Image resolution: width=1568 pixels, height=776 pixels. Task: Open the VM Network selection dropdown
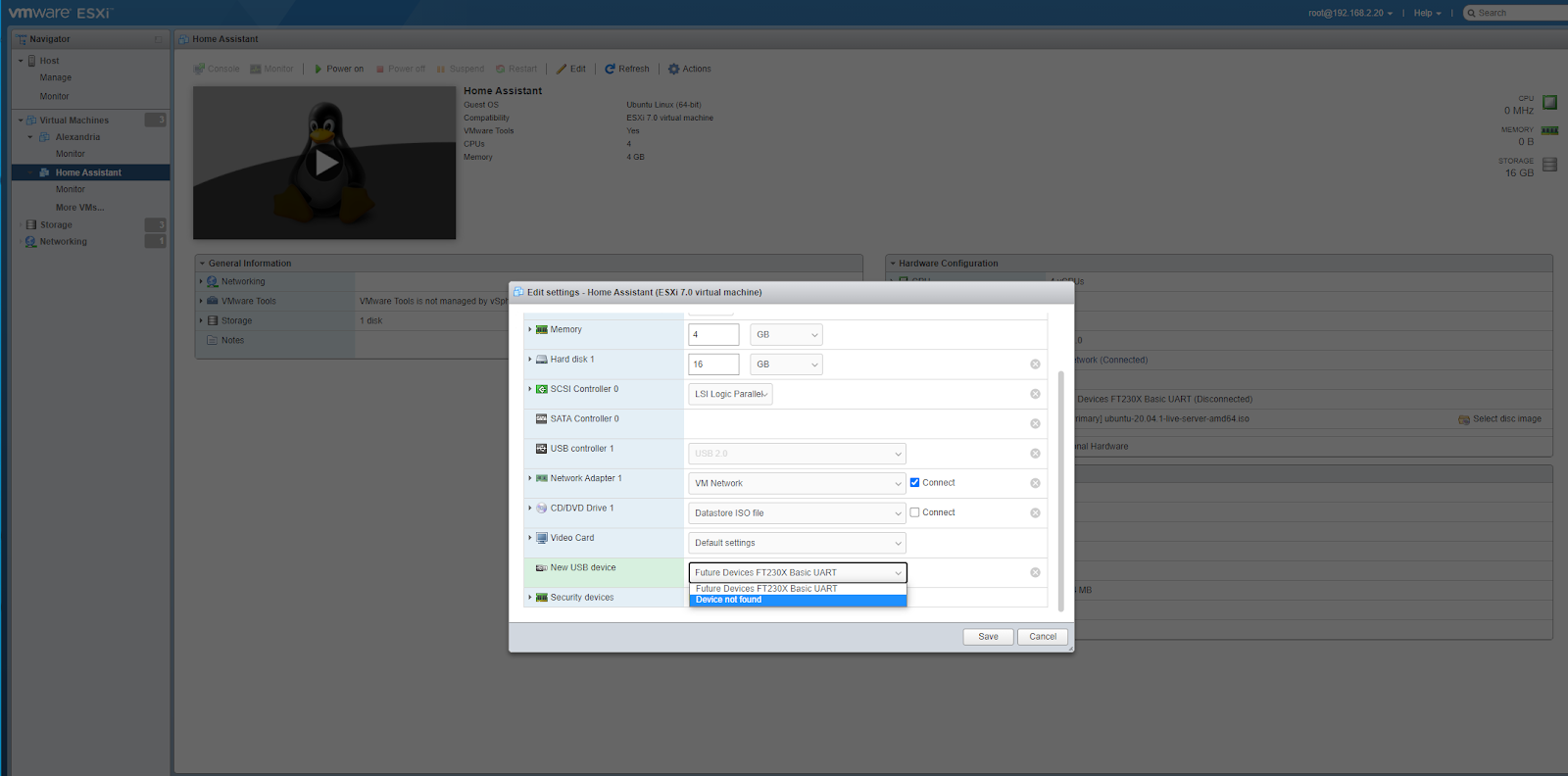pyautogui.click(x=797, y=483)
